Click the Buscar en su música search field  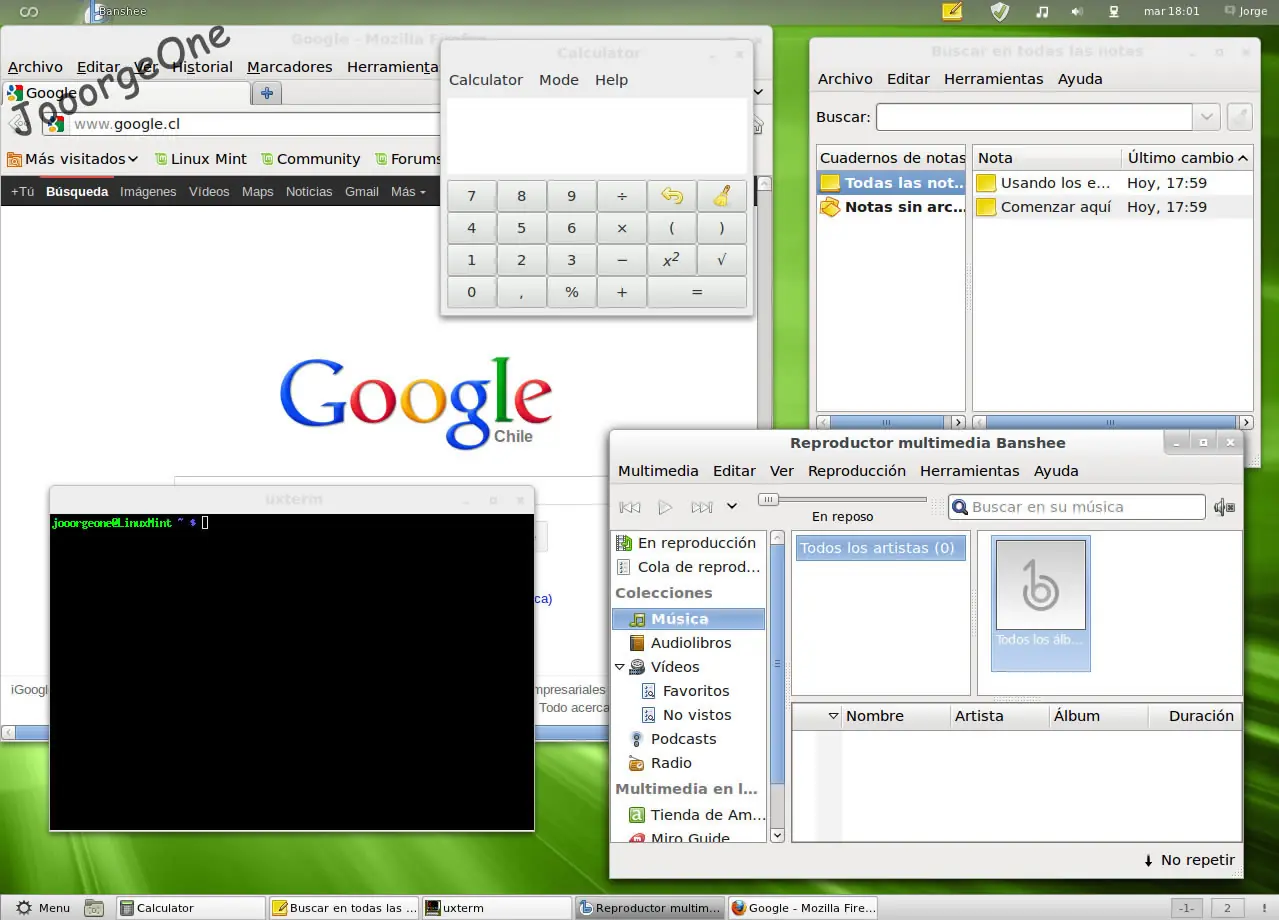(1076, 507)
